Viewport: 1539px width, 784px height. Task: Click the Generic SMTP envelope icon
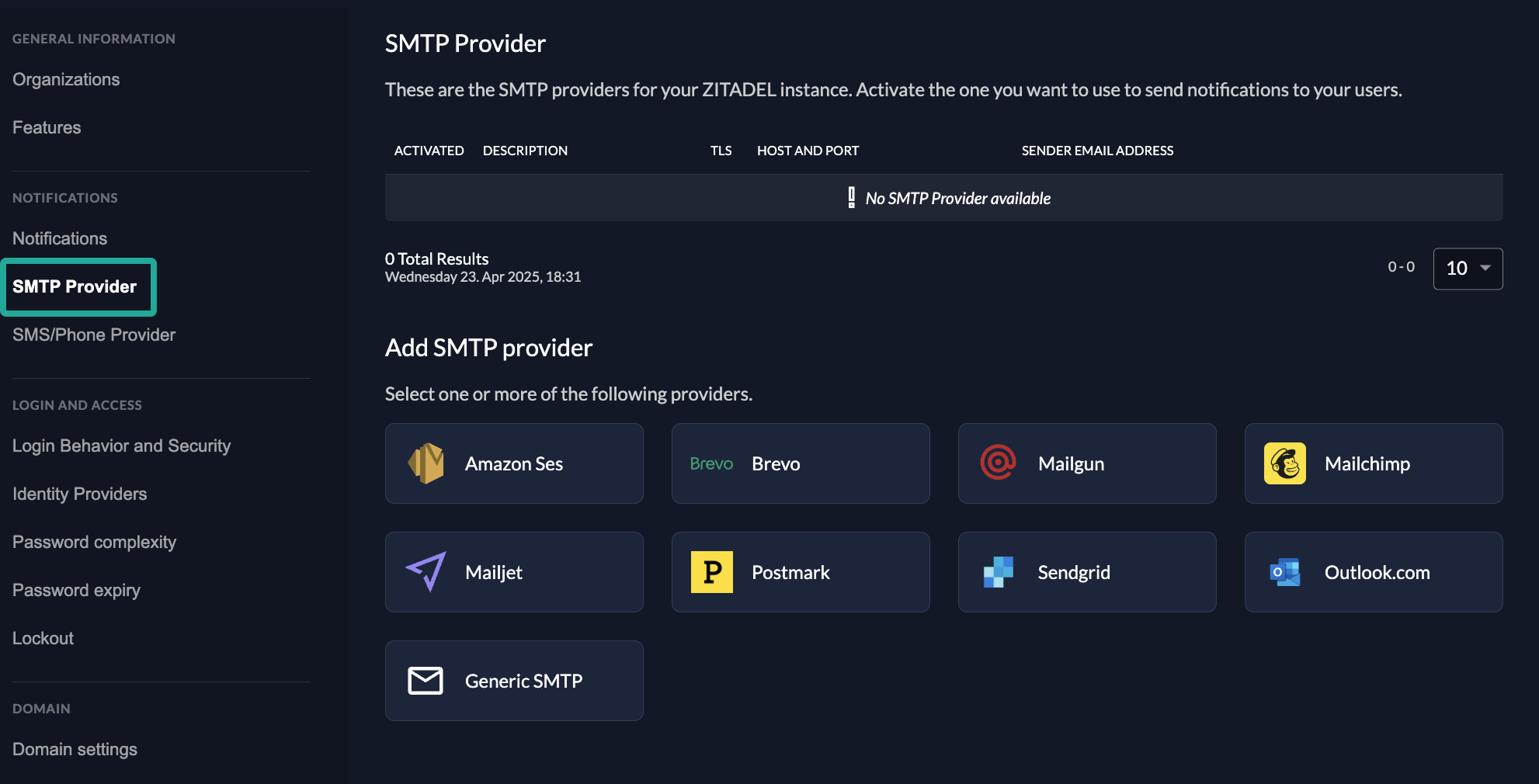(426, 681)
